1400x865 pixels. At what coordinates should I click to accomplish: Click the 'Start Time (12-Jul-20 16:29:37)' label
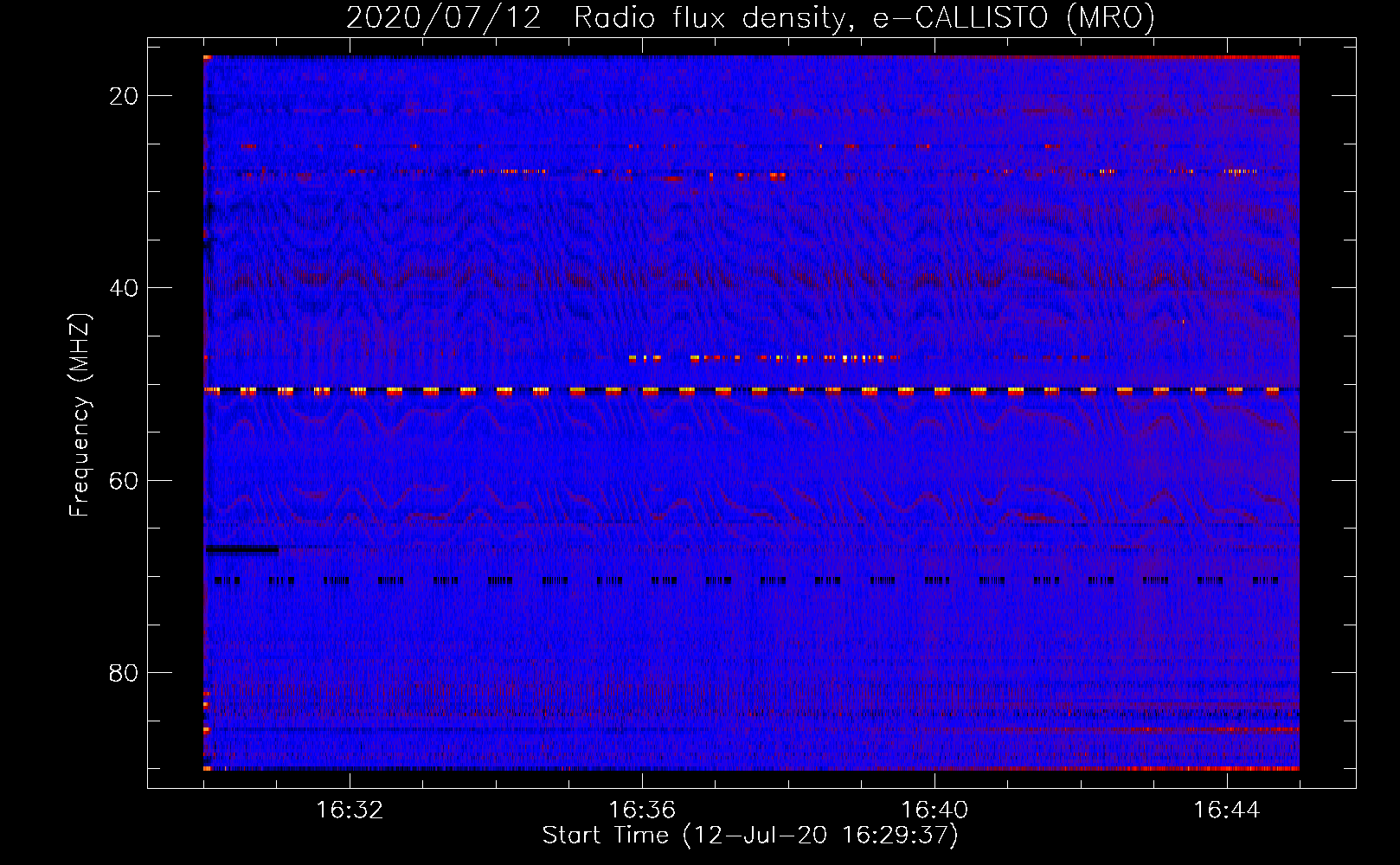click(x=750, y=836)
